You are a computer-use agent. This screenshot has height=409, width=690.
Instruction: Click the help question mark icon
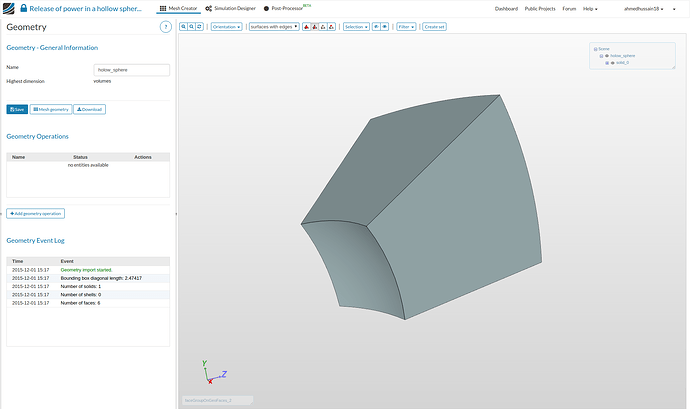pyautogui.click(x=165, y=26)
